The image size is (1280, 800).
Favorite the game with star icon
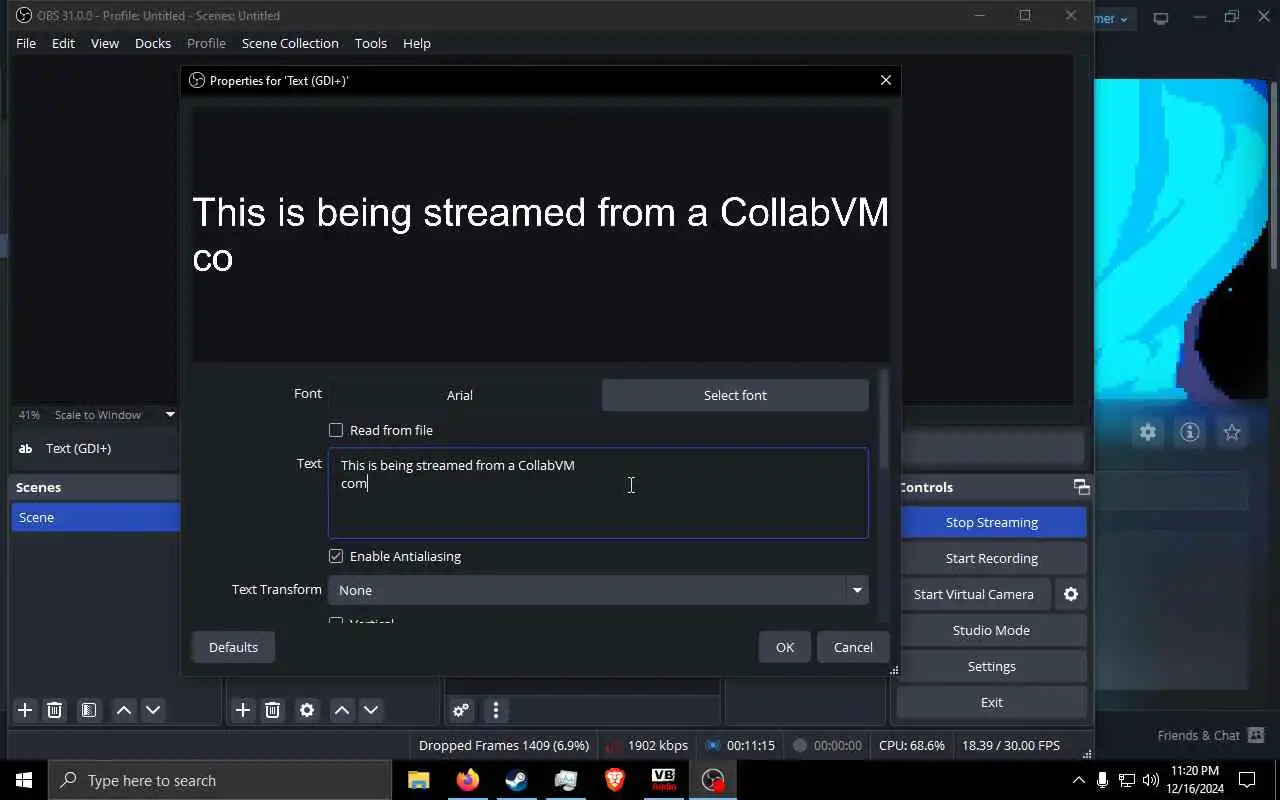point(1232,432)
